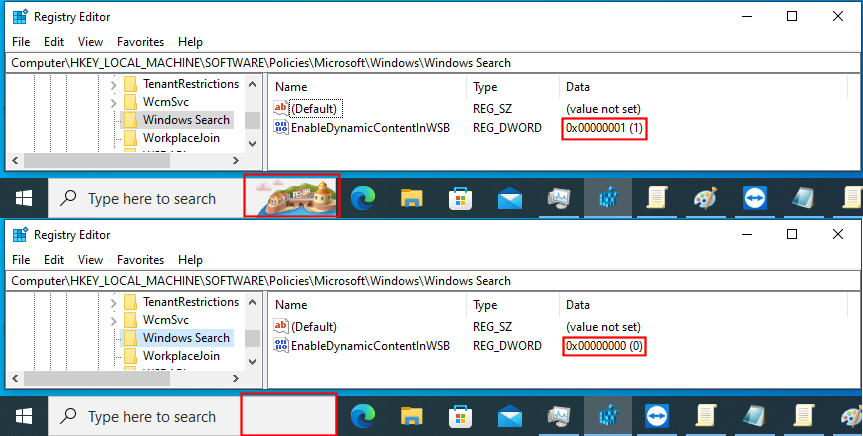This screenshot has height=436, width=863.
Task: Select TenantRestrictions folder label in upper window
Action: click(x=191, y=84)
